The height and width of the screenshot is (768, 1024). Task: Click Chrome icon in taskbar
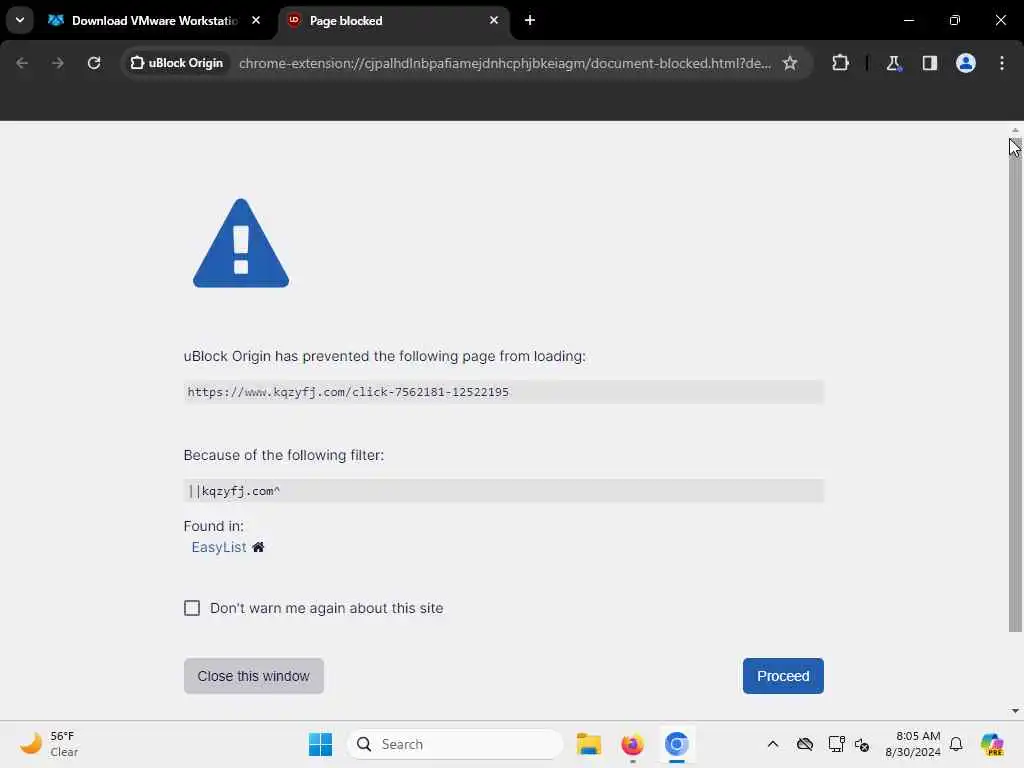click(677, 744)
